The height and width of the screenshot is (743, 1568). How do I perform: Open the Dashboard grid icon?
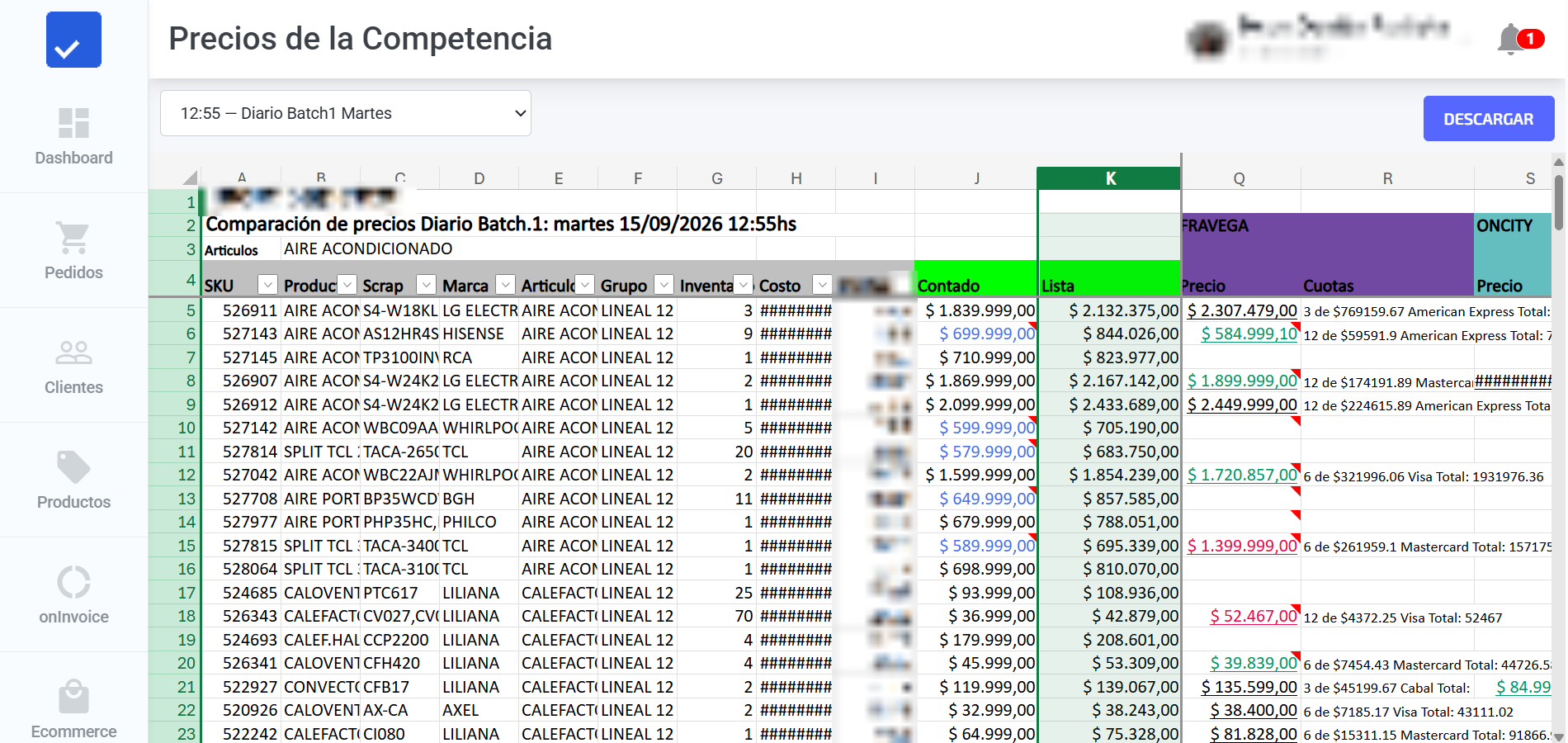point(73,123)
